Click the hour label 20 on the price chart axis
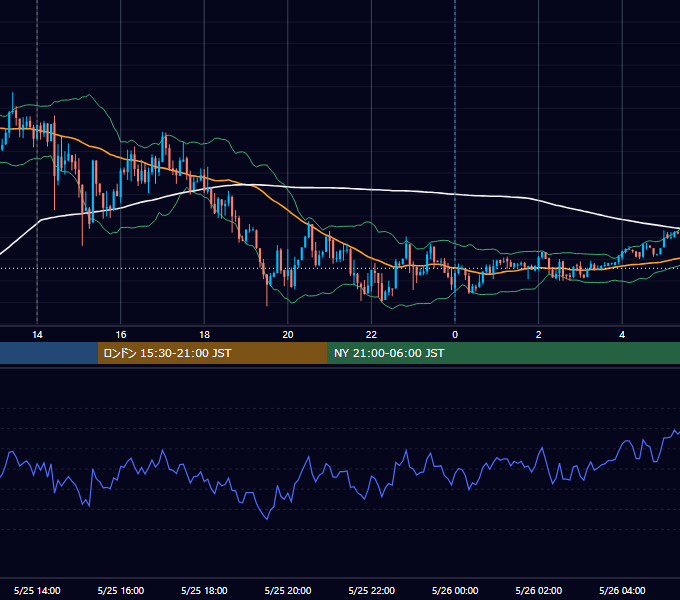This screenshot has height=600, width=680. 288,335
